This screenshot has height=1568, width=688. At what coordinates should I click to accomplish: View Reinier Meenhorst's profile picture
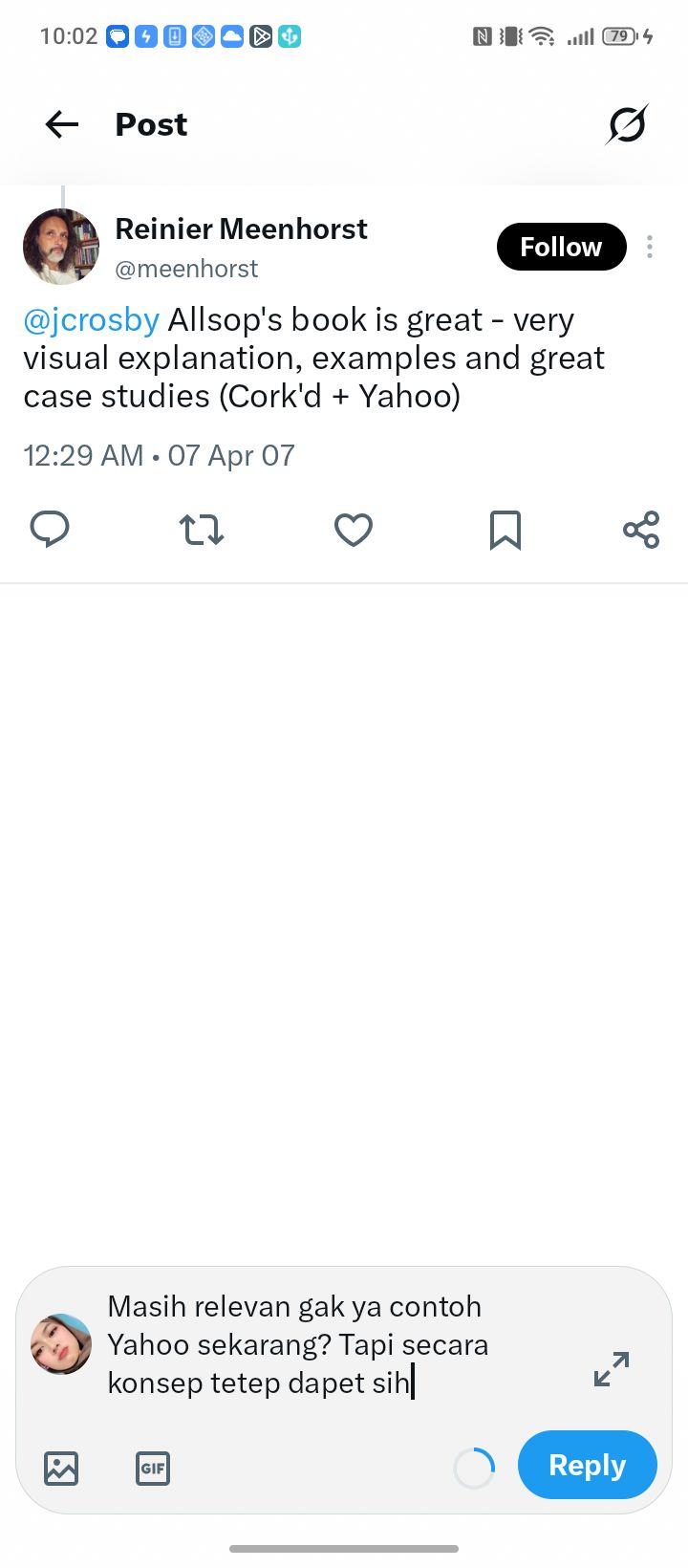tap(61, 247)
